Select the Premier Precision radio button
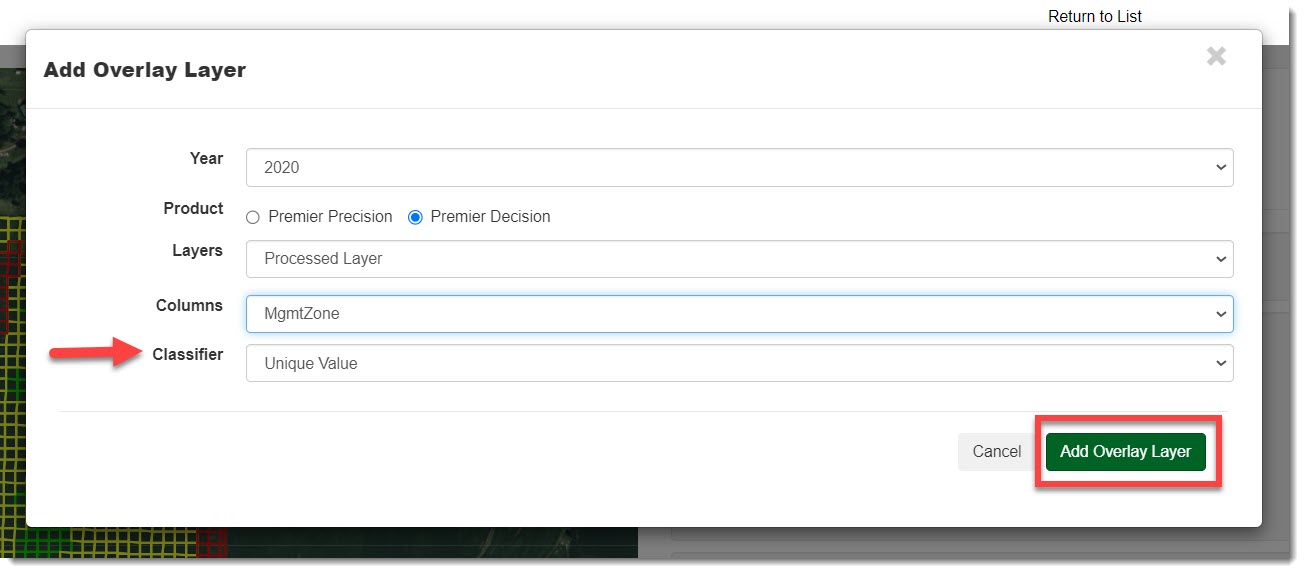Screen dimensions: 1304x573 [253, 217]
